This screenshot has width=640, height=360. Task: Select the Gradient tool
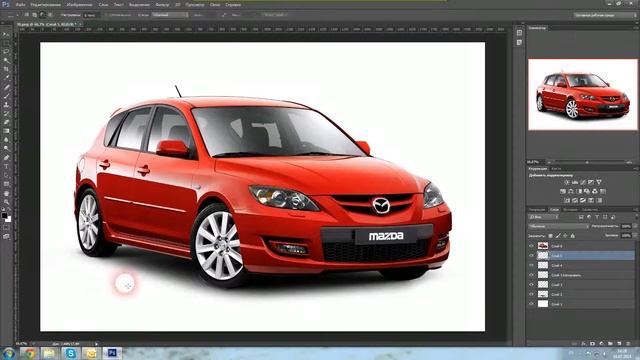click(x=6, y=131)
